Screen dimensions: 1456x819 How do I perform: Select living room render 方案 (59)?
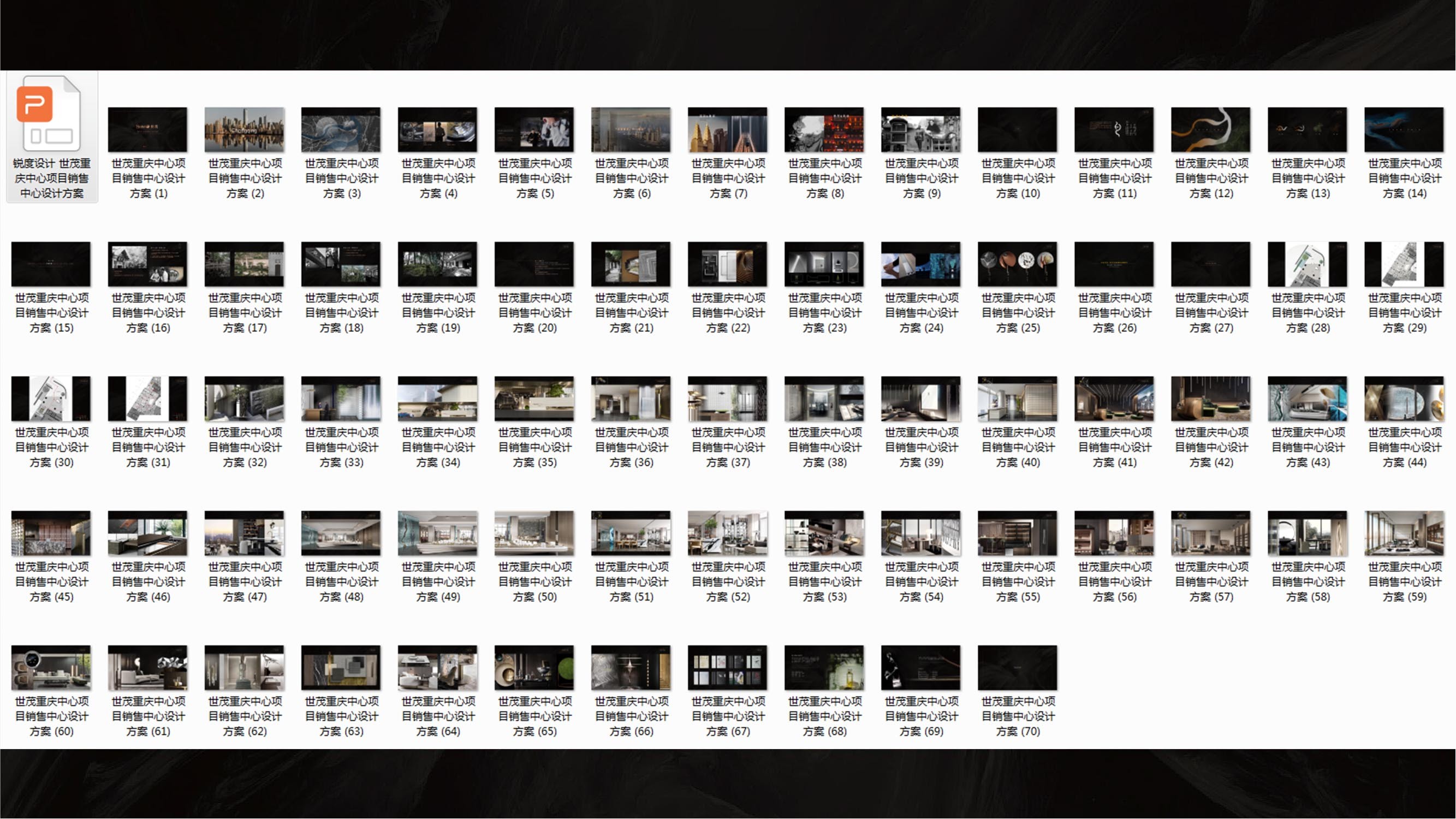[x=1404, y=533]
